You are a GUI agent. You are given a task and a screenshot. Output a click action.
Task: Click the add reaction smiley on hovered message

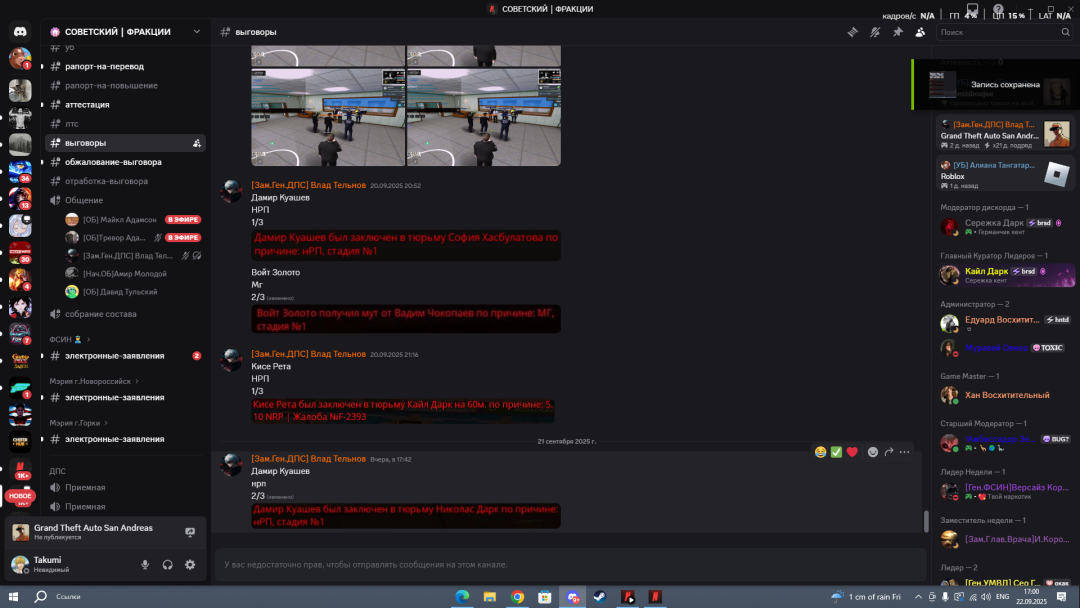[873, 452]
